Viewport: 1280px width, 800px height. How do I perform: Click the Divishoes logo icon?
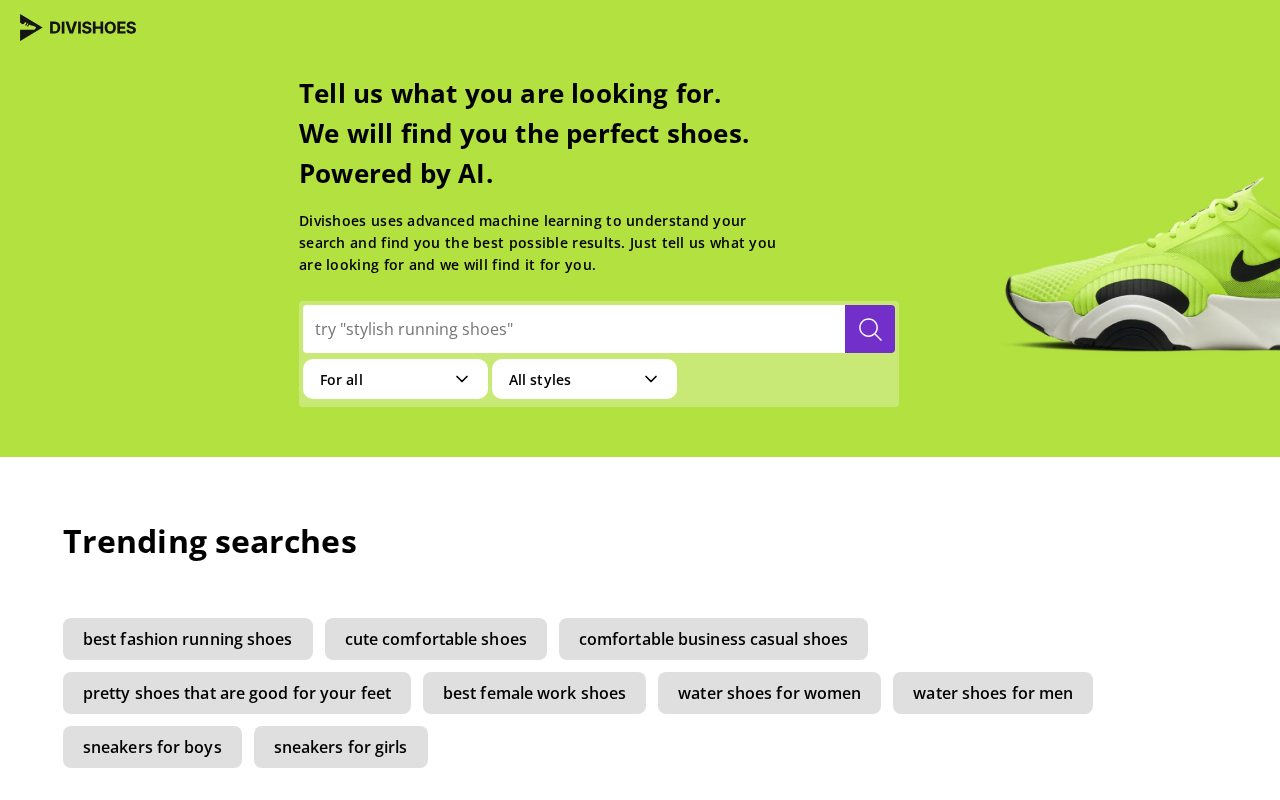pos(31,28)
